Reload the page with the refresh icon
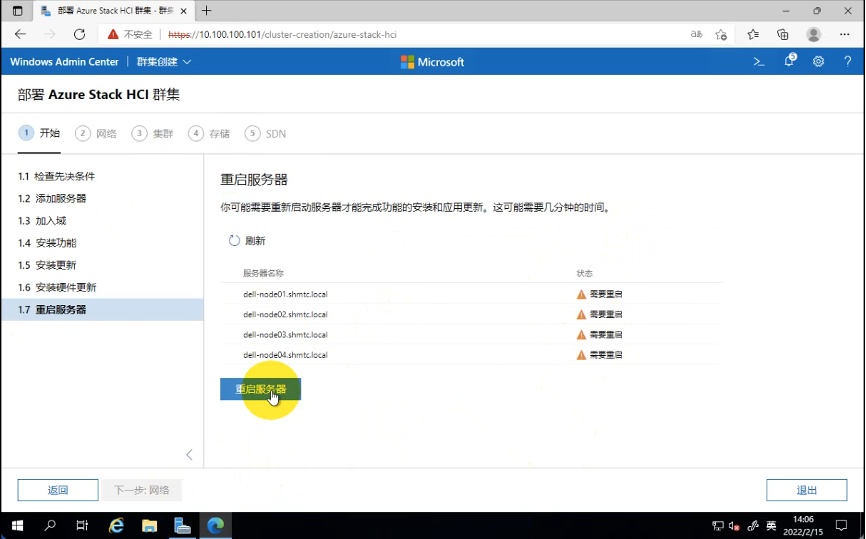Screen dimensions: 866x539 coord(80,34)
